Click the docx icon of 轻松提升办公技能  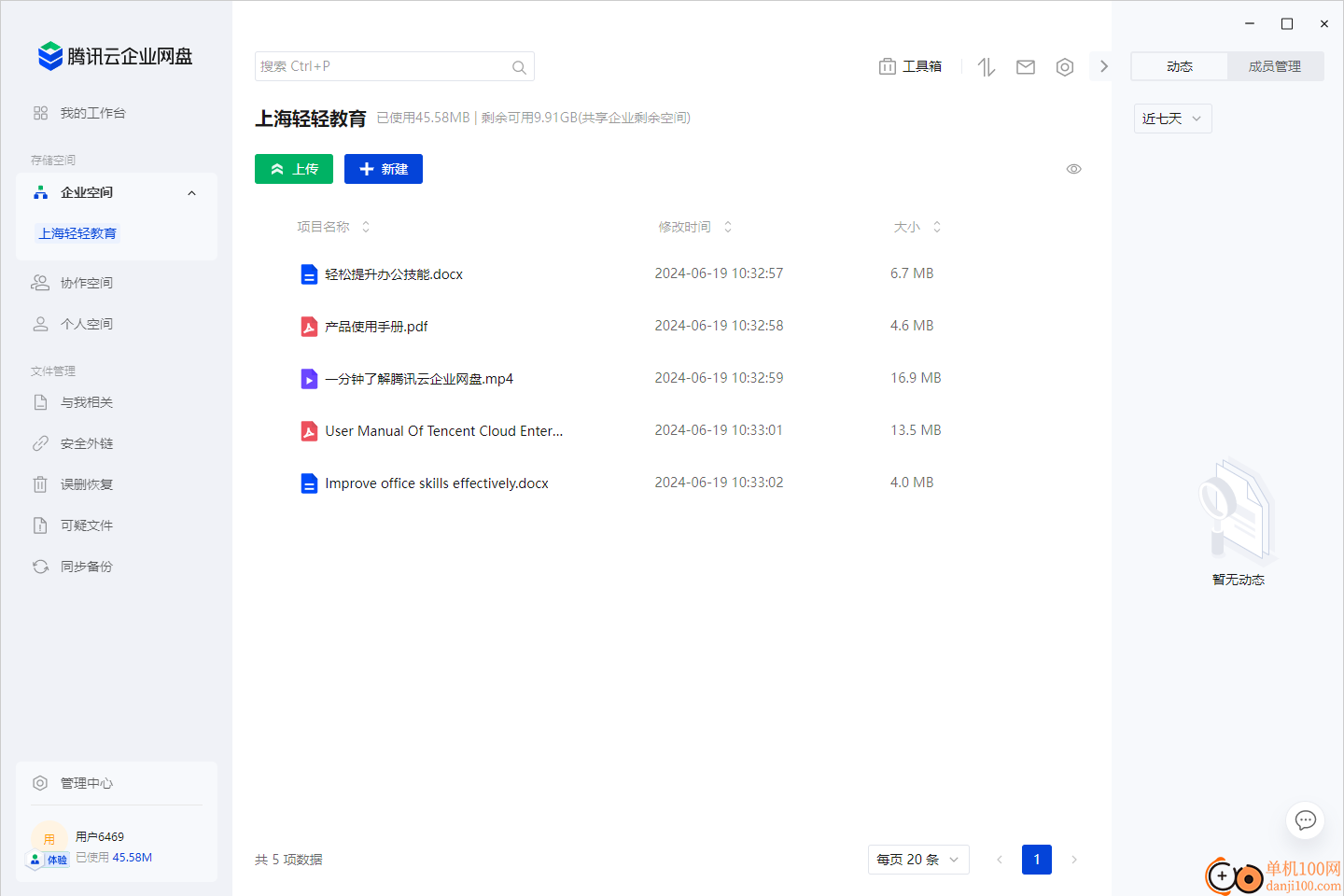coord(309,274)
